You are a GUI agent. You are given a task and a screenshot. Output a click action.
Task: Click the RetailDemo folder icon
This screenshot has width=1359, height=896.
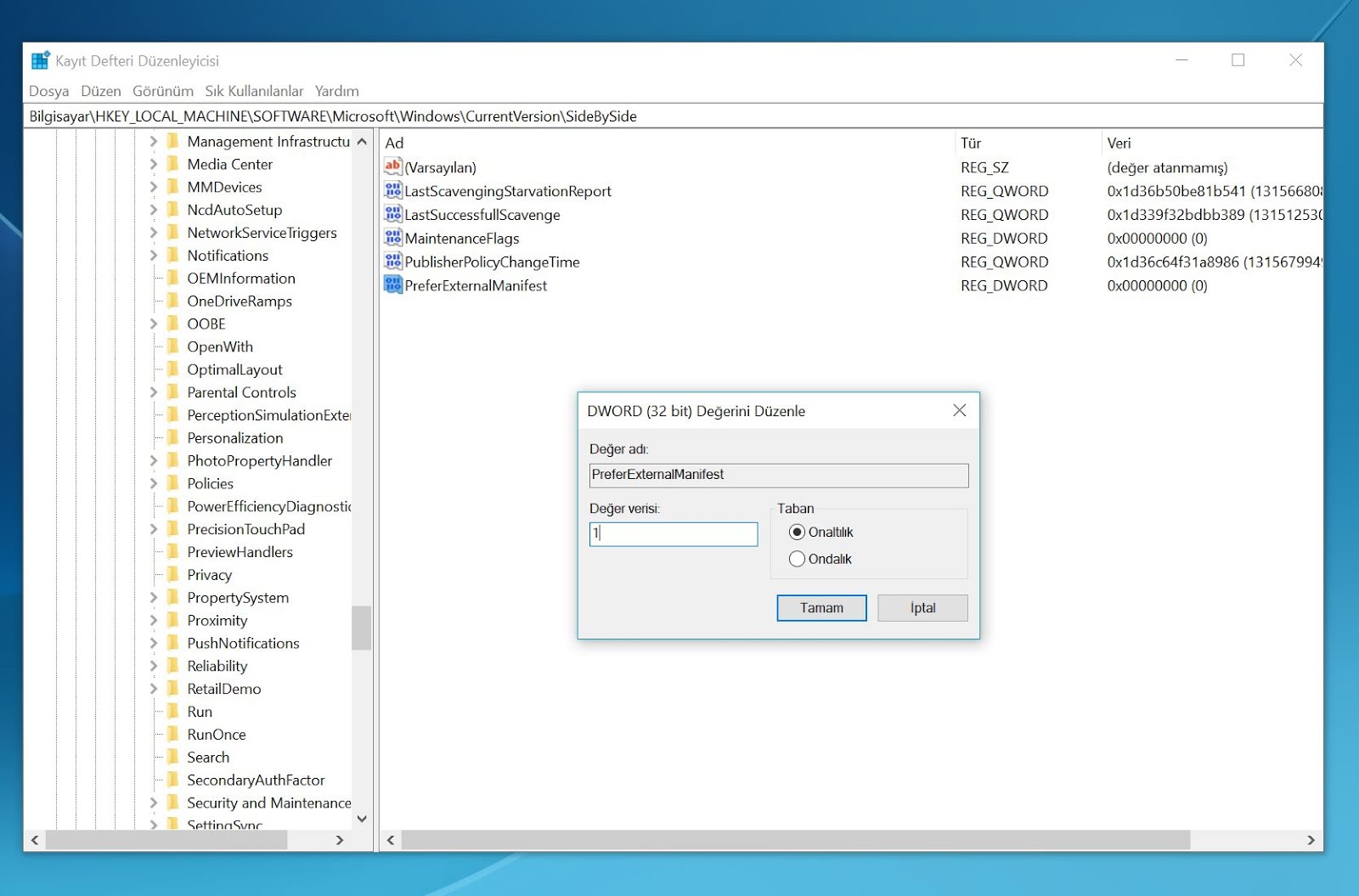click(x=173, y=689)
